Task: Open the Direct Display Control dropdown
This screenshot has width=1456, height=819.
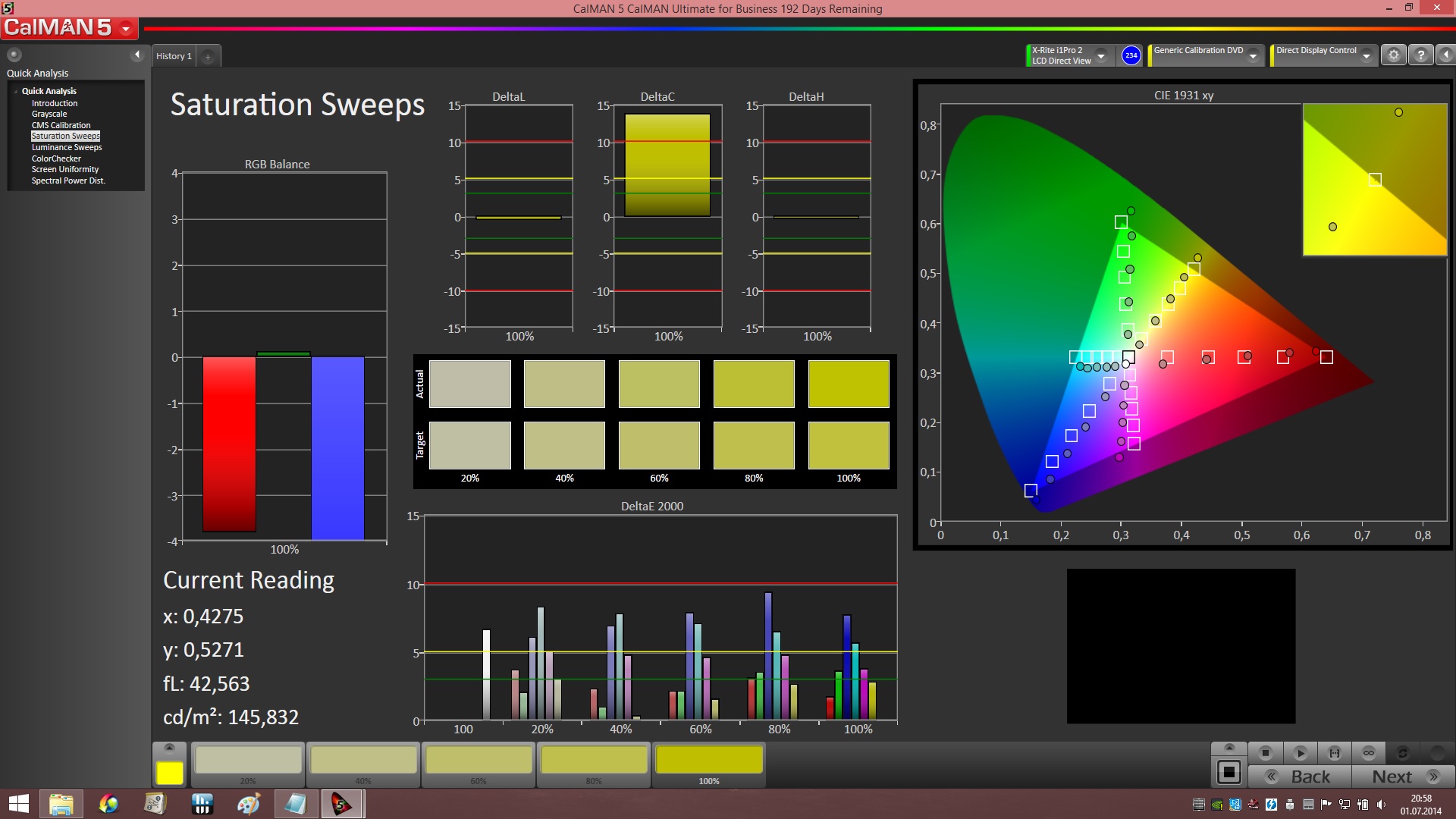Action: tap(1366, 55)
